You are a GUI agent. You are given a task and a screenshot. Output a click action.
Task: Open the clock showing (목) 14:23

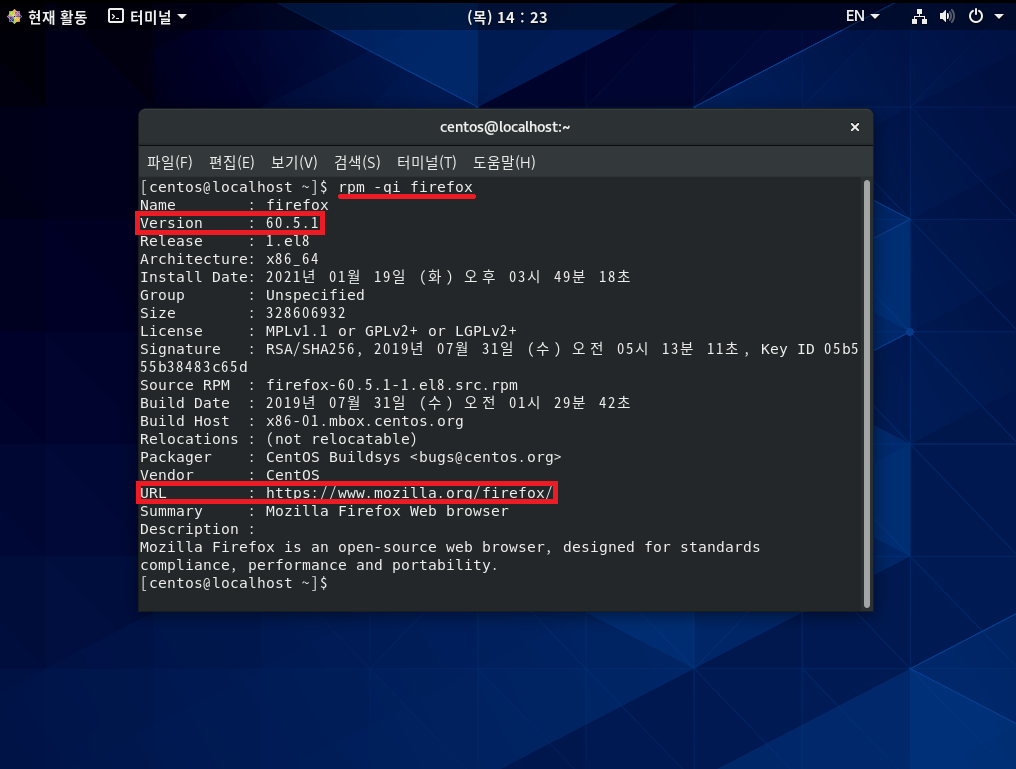click(507, 17)
